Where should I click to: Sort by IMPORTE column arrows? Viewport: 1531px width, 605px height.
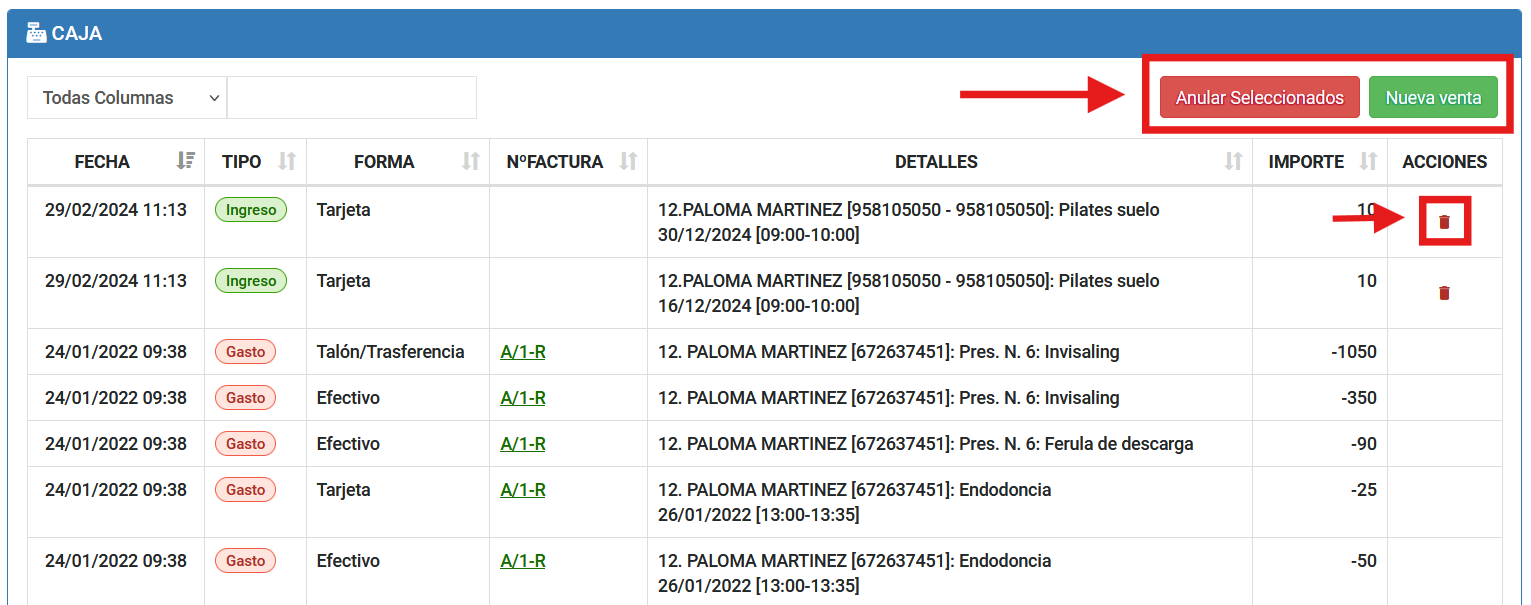(x=1369, y=161)
